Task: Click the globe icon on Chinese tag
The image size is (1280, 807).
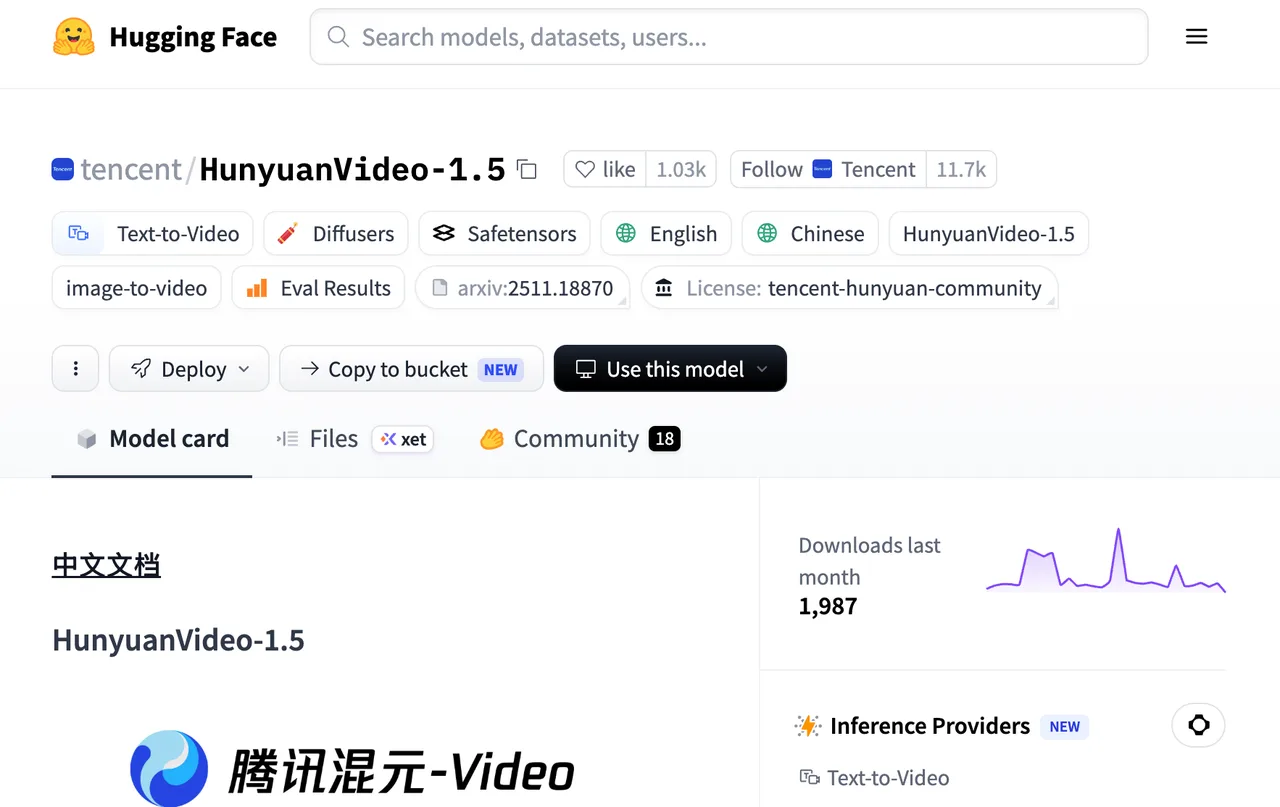Action: coord(767,233)
